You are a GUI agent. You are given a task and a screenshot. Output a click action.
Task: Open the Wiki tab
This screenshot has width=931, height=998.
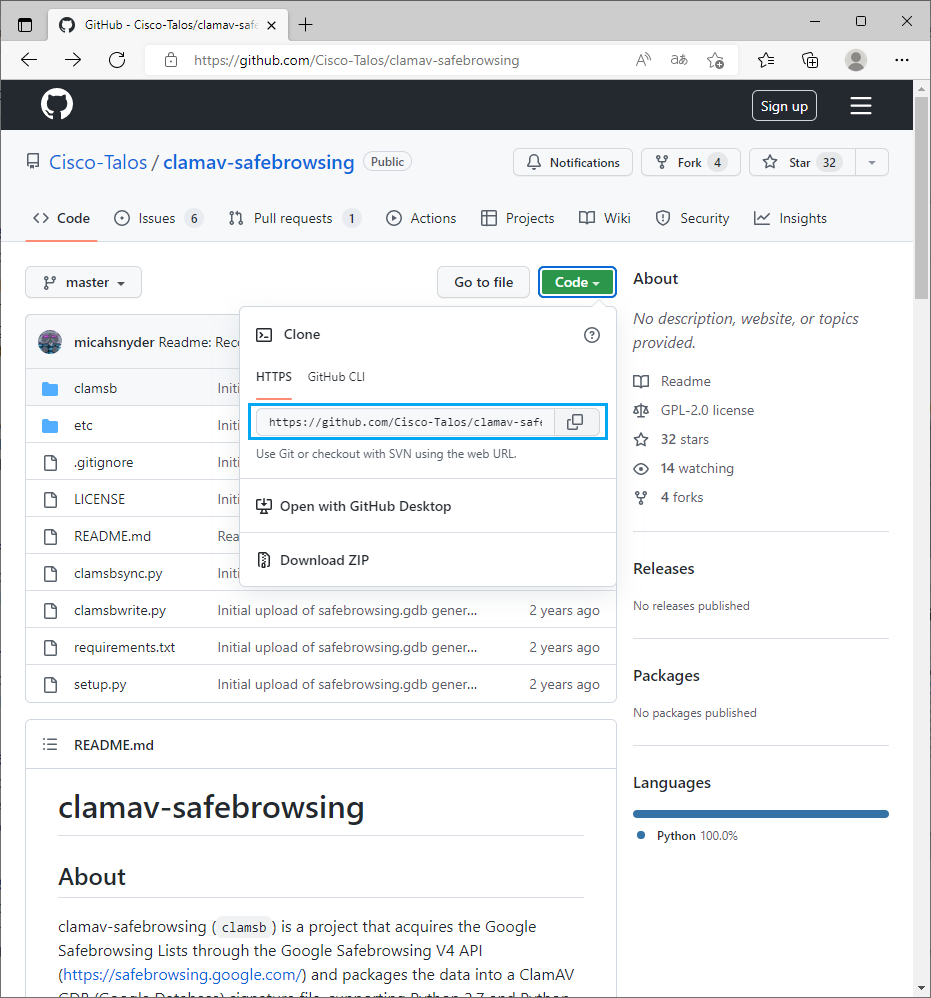tap(605, 218)
